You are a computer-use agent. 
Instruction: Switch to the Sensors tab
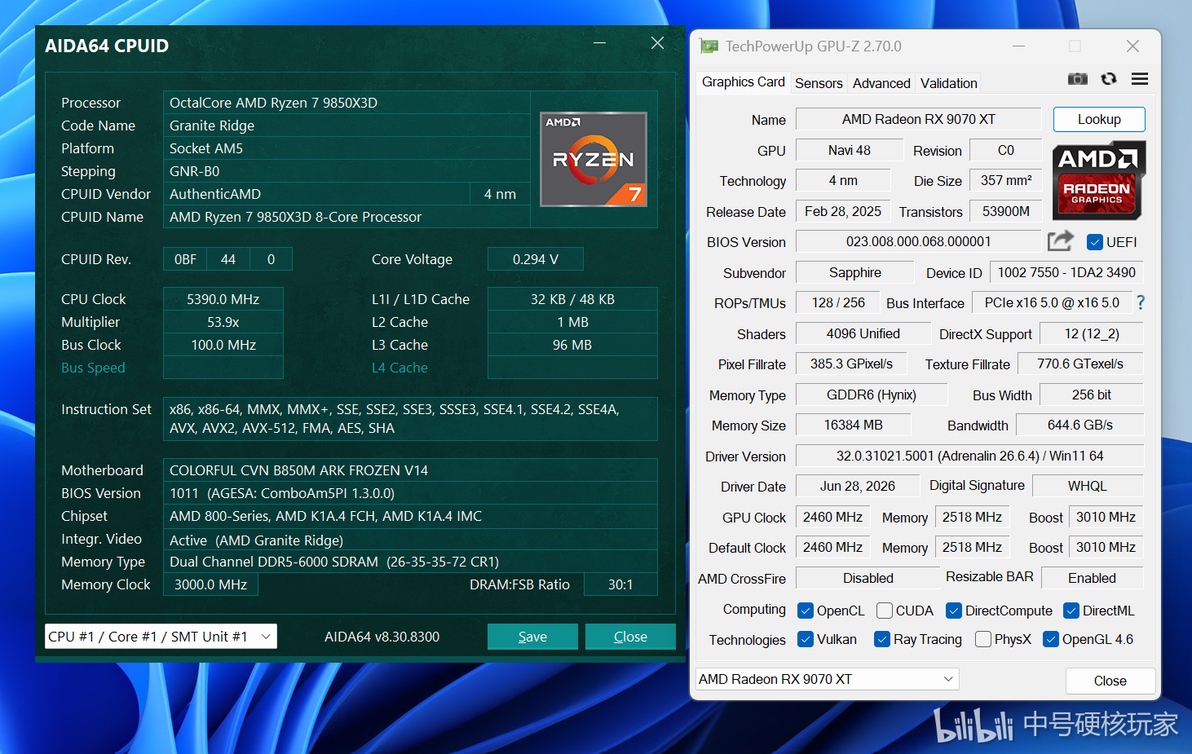click(819, 83)
